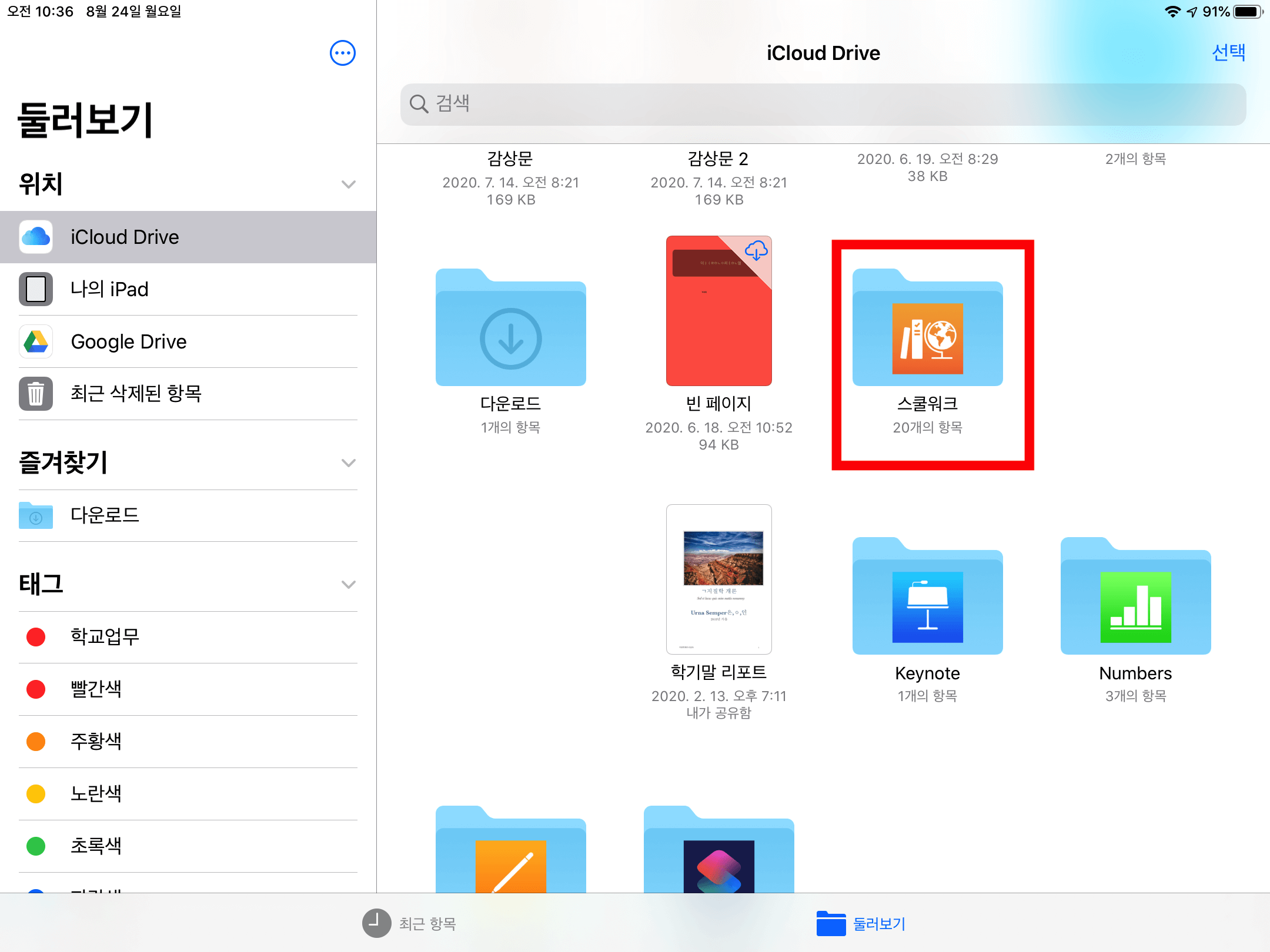Open the 스쿨워크 folder
Image resolution: width=1270 pixels, height=952 pixels.
pyautogui.click(x=927, y=328)
